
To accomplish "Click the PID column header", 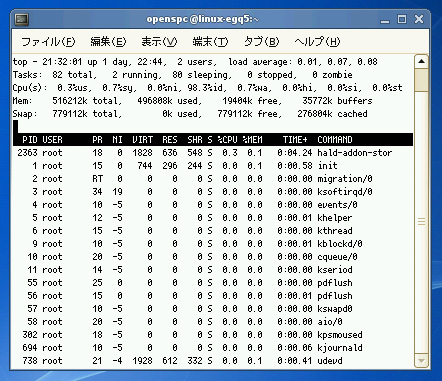I will pyautogui.click(x=30, y=140).
